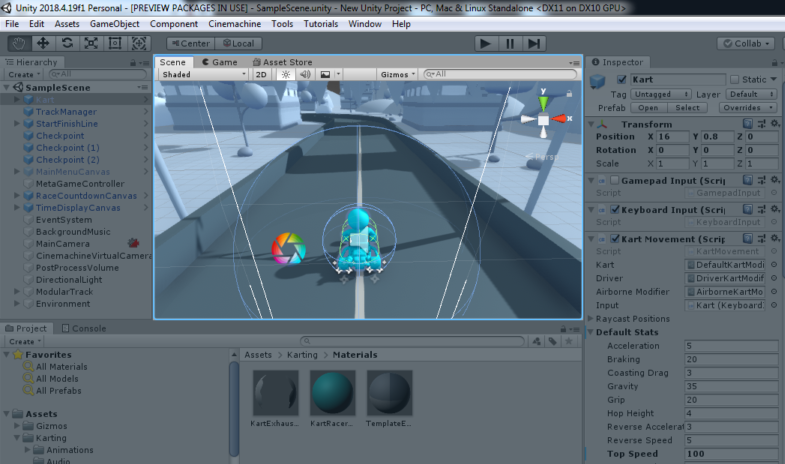Screen dimensions: 785x464
Task: Select All Materials favorite
Action: pos(61,366)
